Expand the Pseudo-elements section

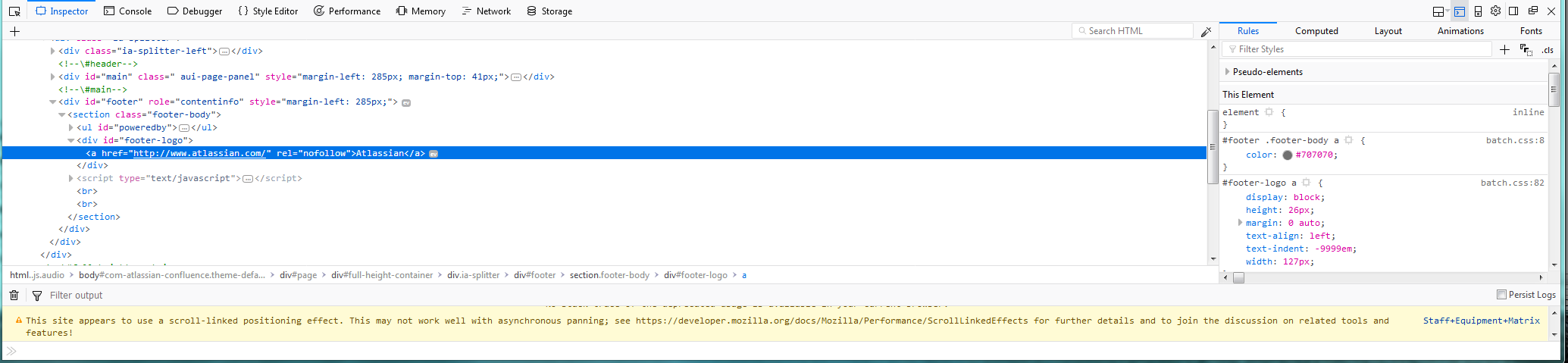[x=1227, y=72]
